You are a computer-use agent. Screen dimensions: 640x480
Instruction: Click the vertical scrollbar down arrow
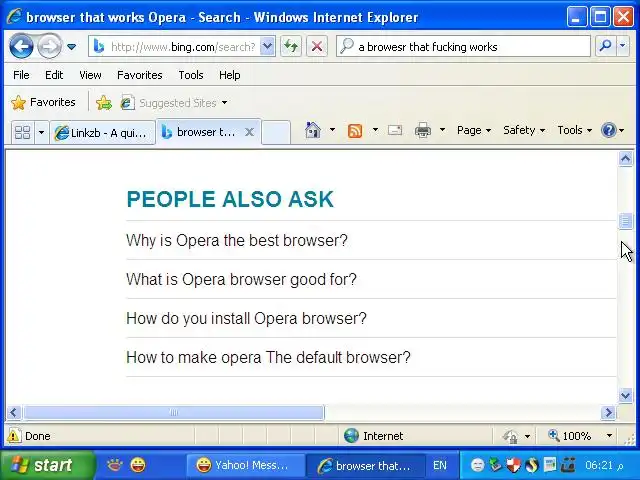tap(625, 395)
